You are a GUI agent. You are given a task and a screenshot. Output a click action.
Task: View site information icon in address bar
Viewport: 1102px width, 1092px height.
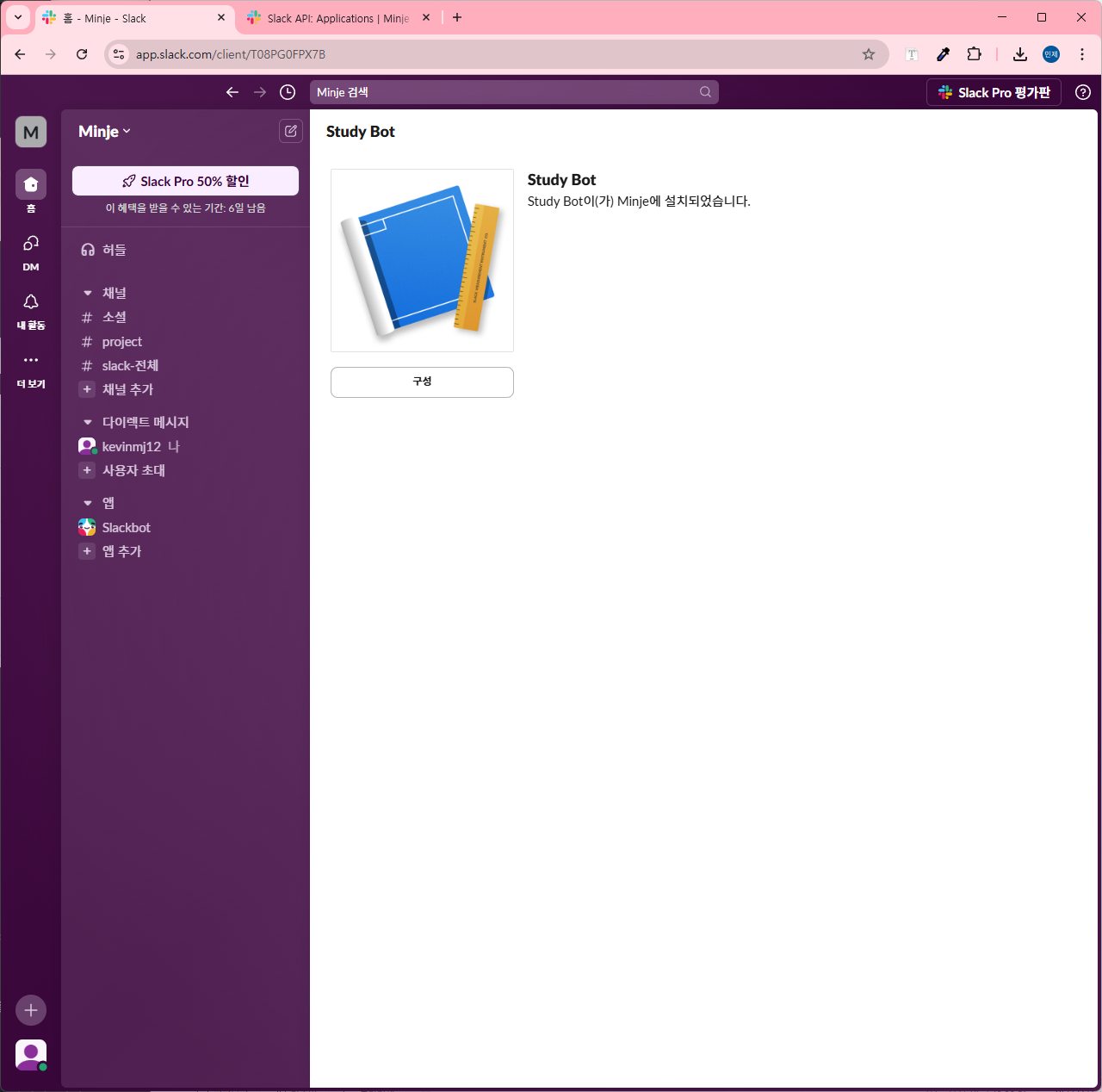pyautogui.click(x=120, y=54)
